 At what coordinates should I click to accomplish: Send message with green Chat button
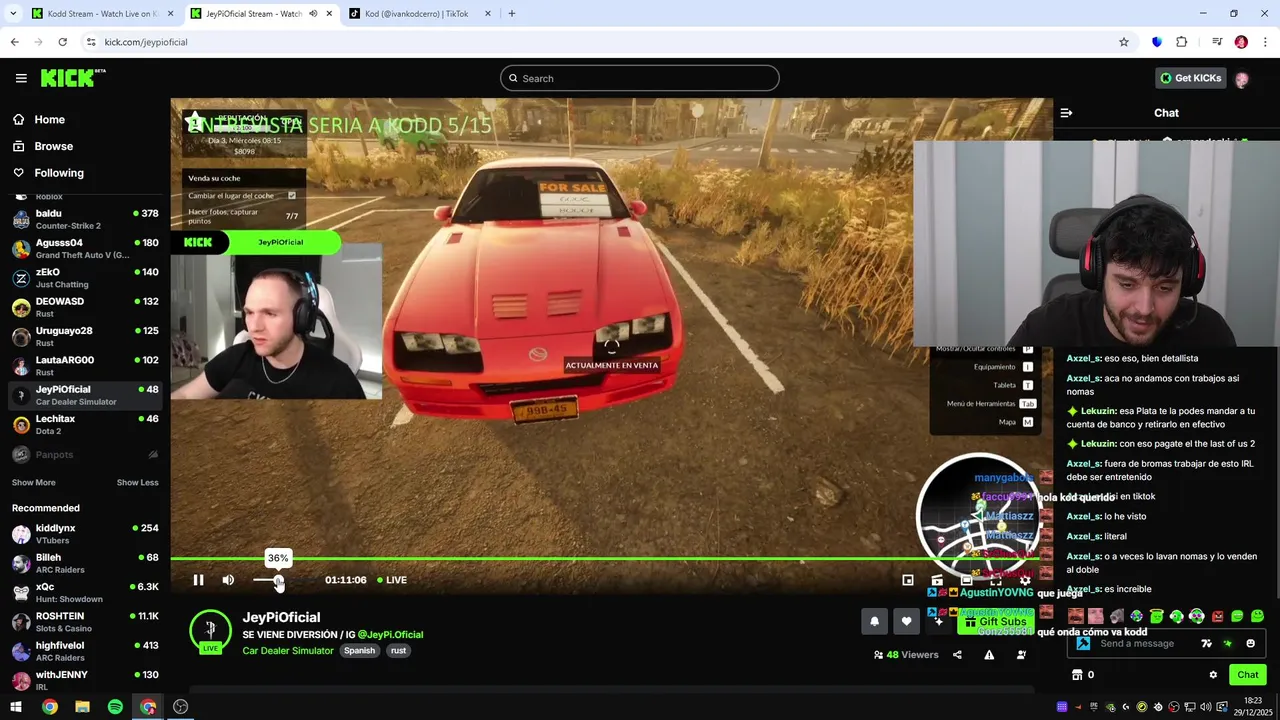click(1247, 675)
